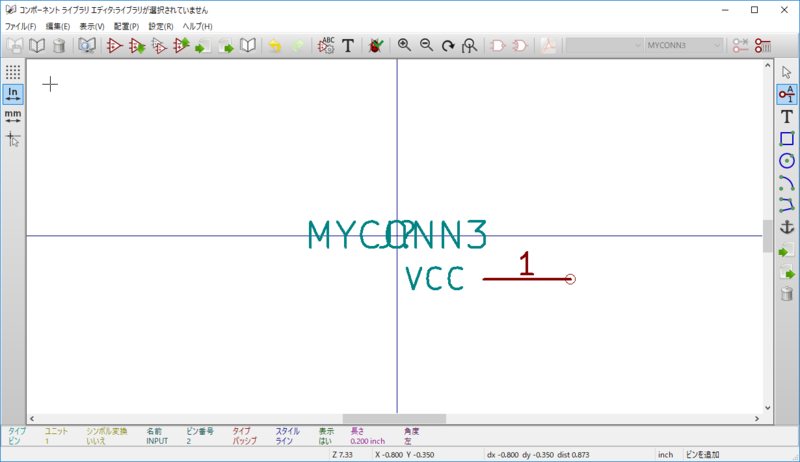Click the MYCONN3 value text on canvas
Screen dimensions: 800x462
click(397, 235)
